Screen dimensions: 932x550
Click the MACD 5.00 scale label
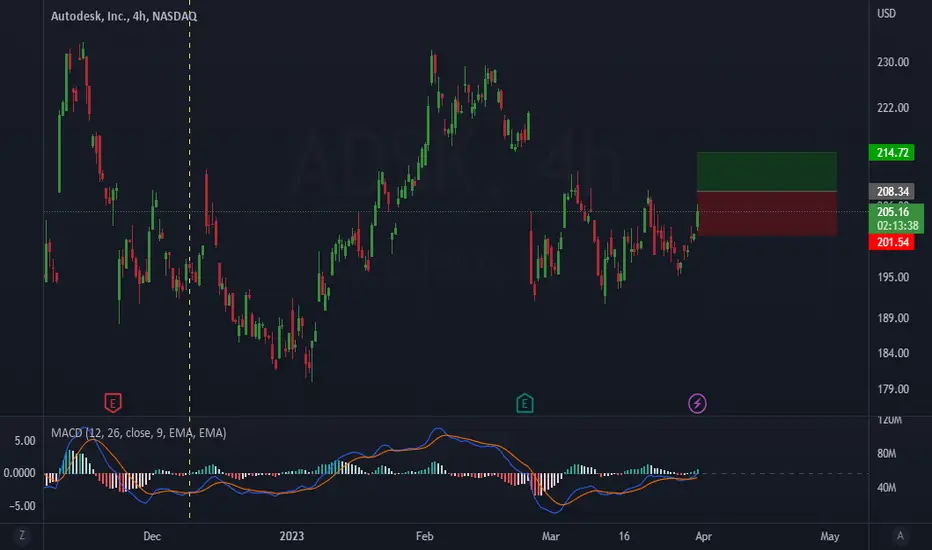(25, 441)
